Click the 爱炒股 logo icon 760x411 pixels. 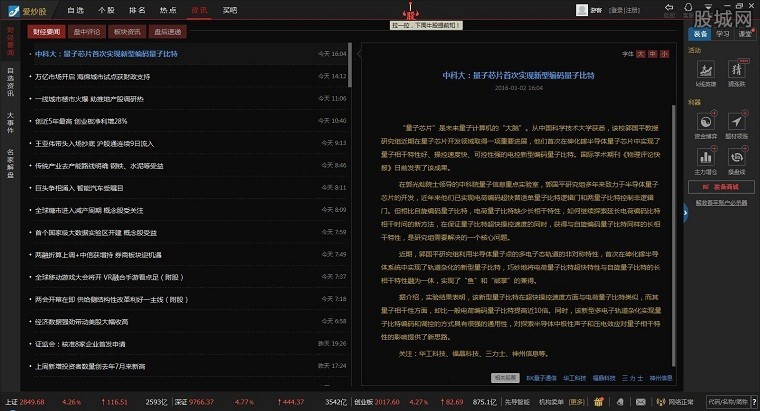point(14,11)
